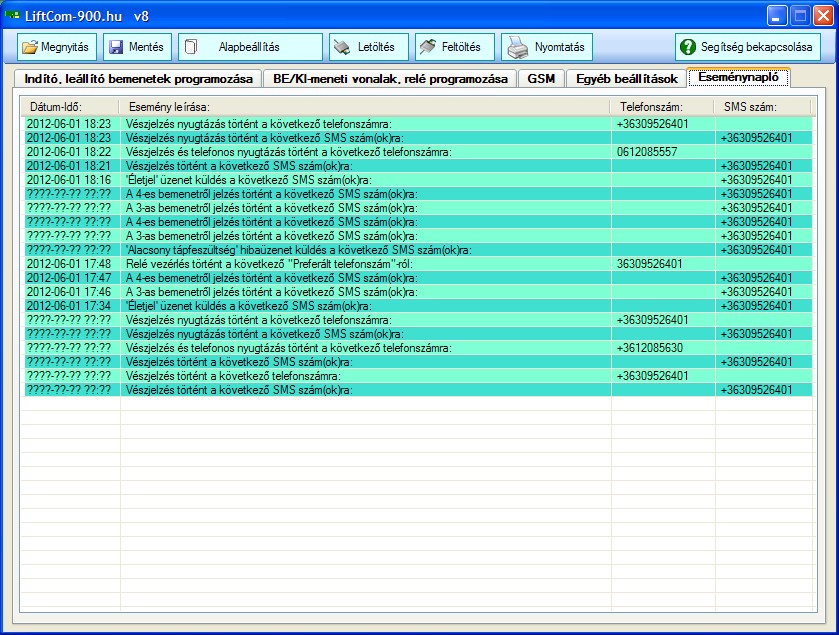Click the Esemény leírása column header

(x=365, y=107)
